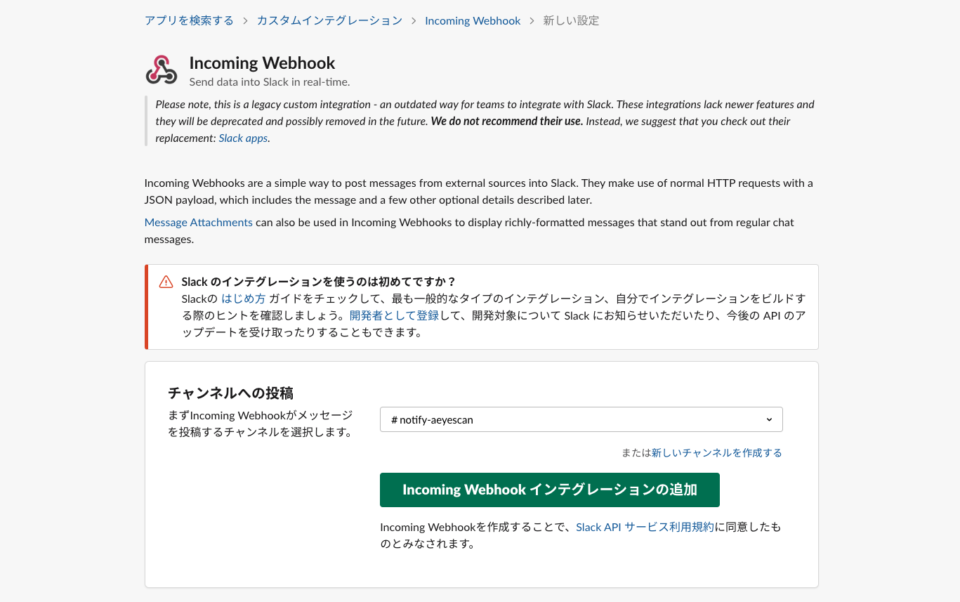This screenshot has width=960, height=602.
Task: Go to カスタムインテグレーション breadcrumb
Action: (x=329, y=21)
